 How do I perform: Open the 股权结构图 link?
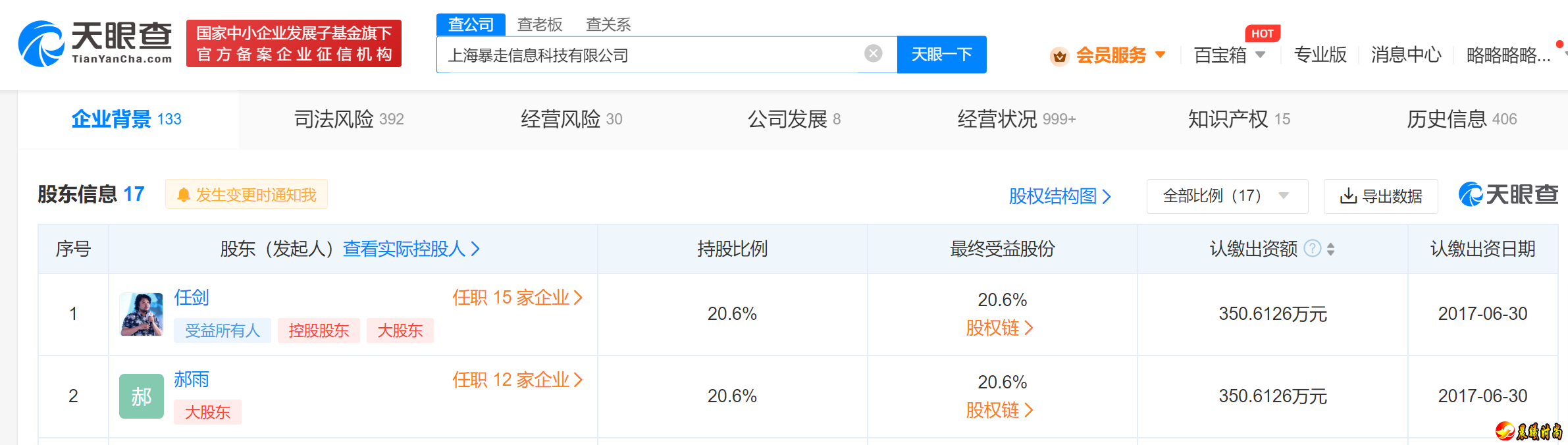coord(1060,196)
